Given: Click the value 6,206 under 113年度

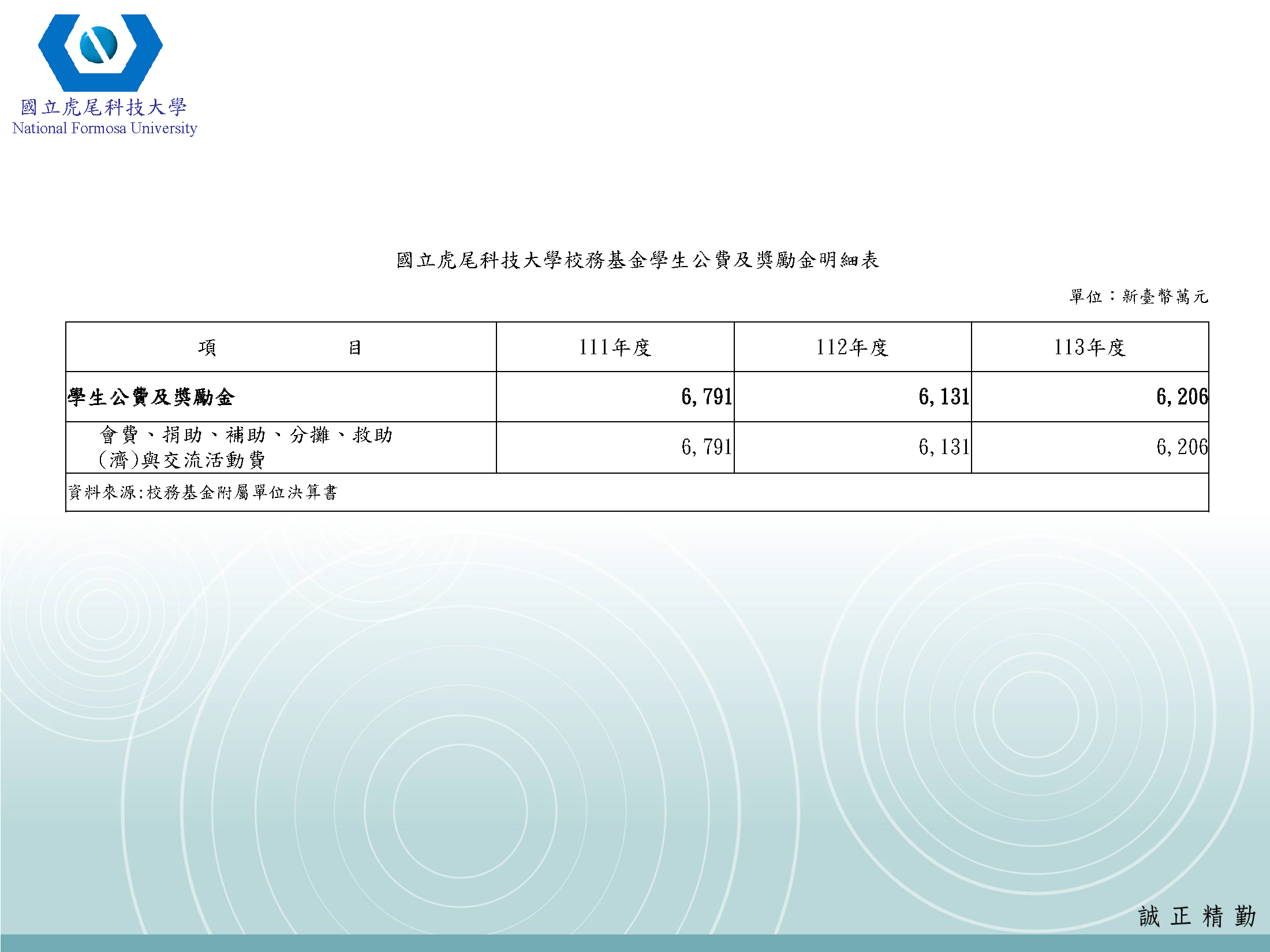Looking at the screenshot, I should [1181, 396].
